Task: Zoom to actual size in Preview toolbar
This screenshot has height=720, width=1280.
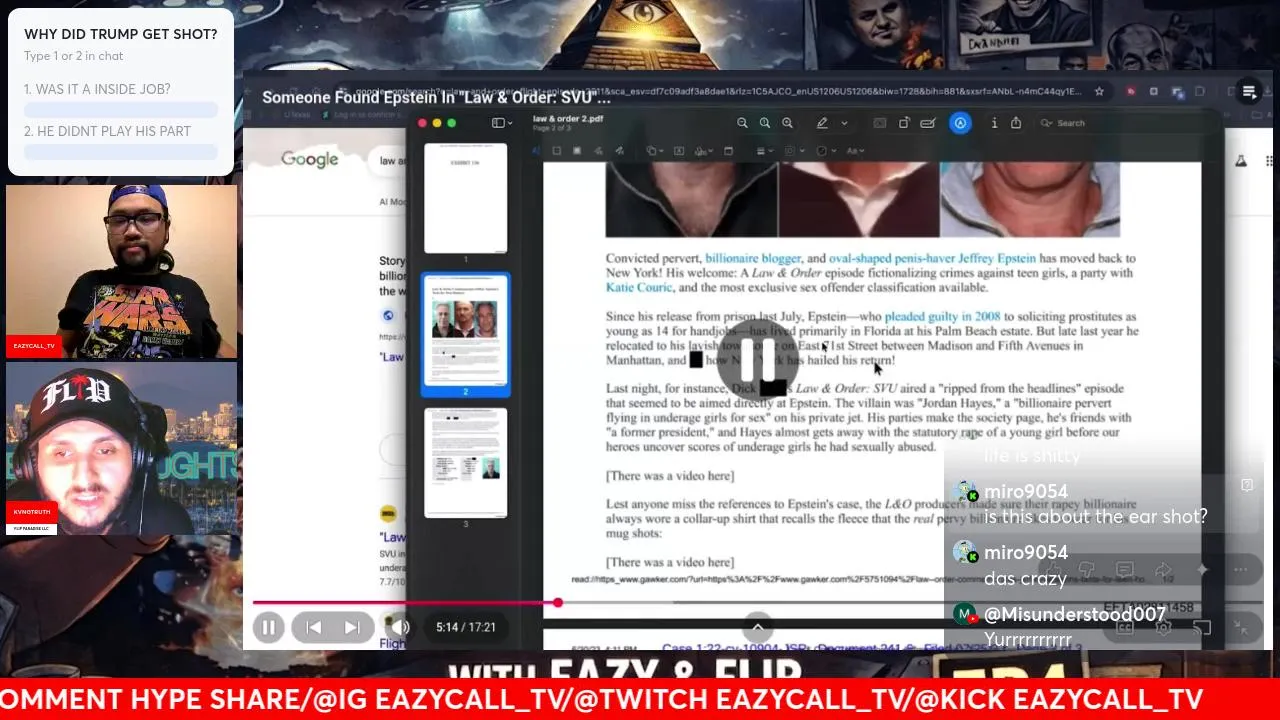Action: point(765,123)
